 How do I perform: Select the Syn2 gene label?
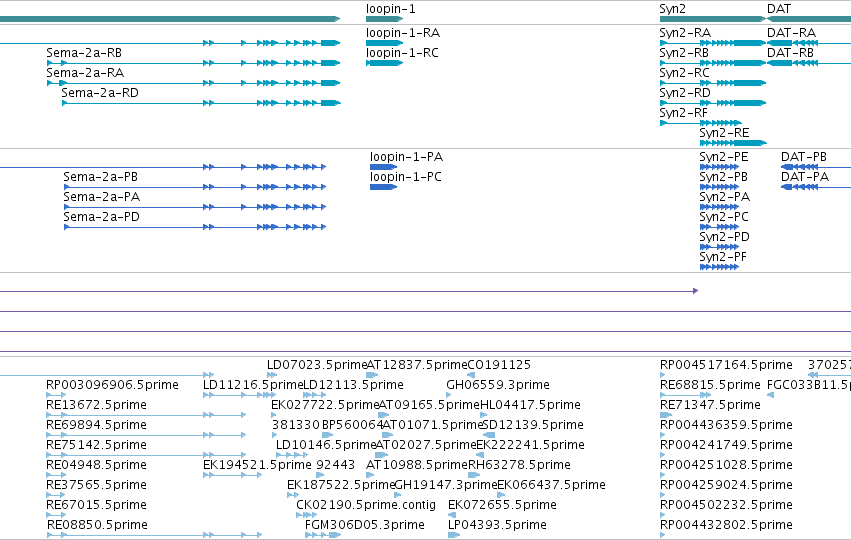[672, 9]
